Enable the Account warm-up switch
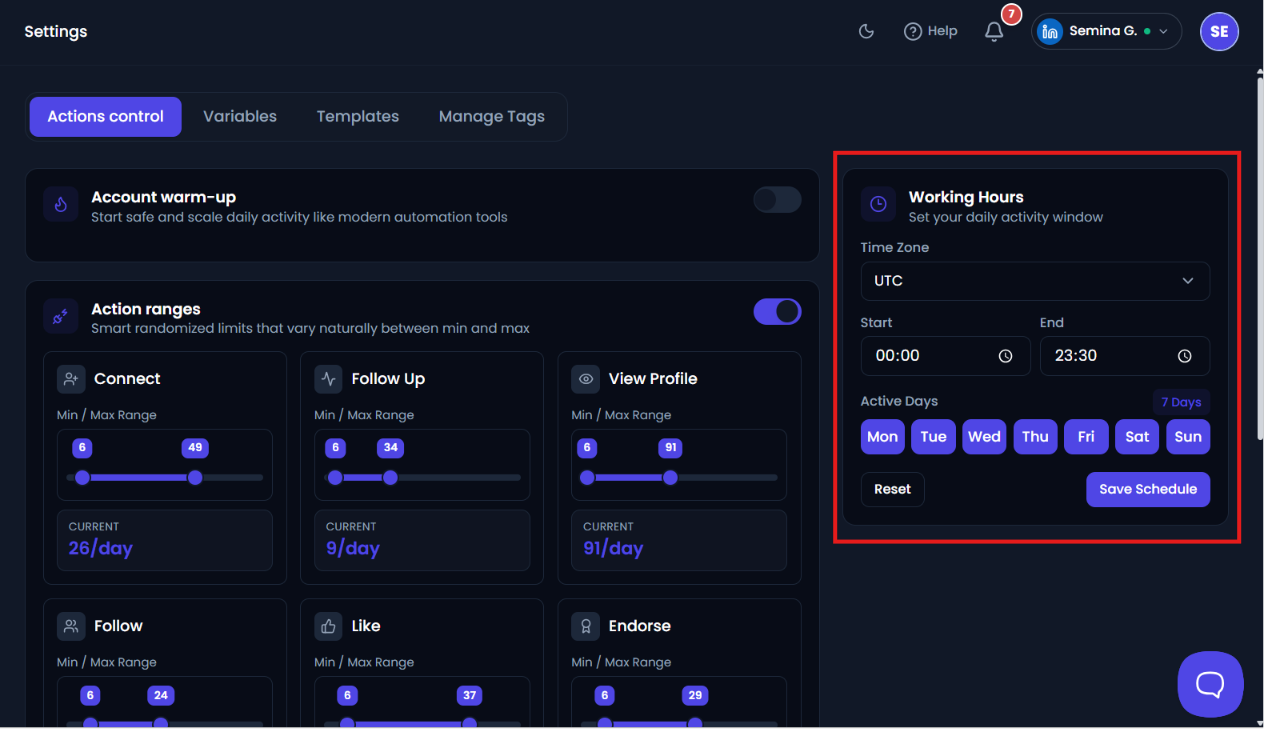1264x729 pixels. click(x=777, y=200)
